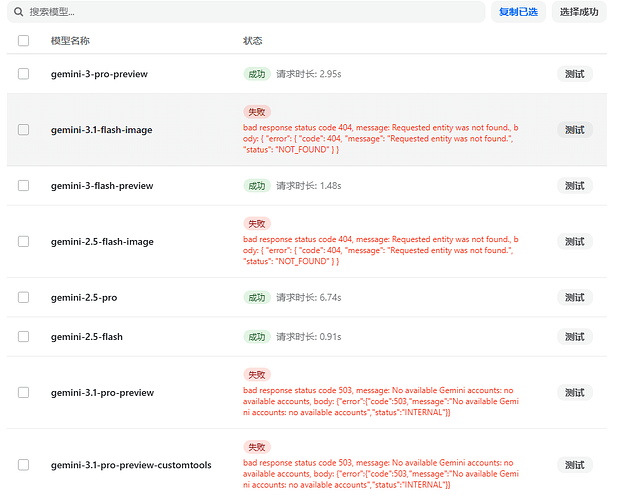This screenshot has width=620, height=500.
Task: Select the gemini-3.1-flash-image model name
Action: pyautogui.click(x=102, y=130)
